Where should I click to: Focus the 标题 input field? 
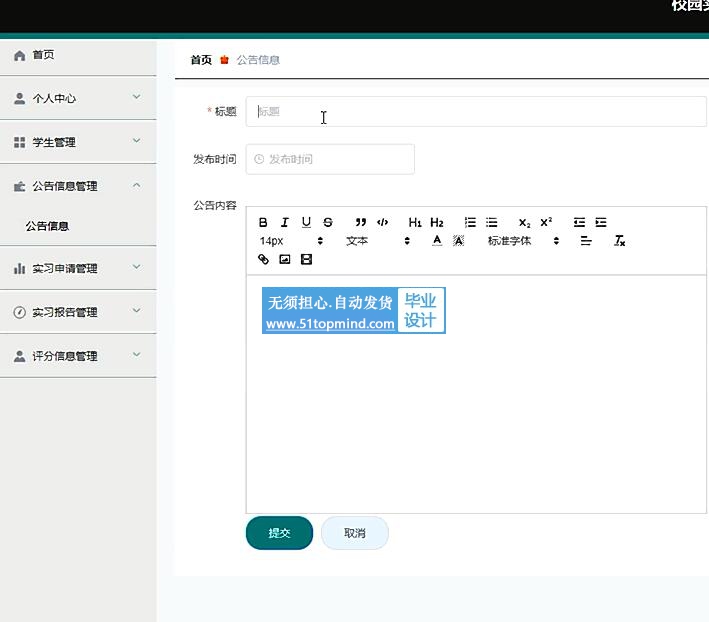(476, 111)
